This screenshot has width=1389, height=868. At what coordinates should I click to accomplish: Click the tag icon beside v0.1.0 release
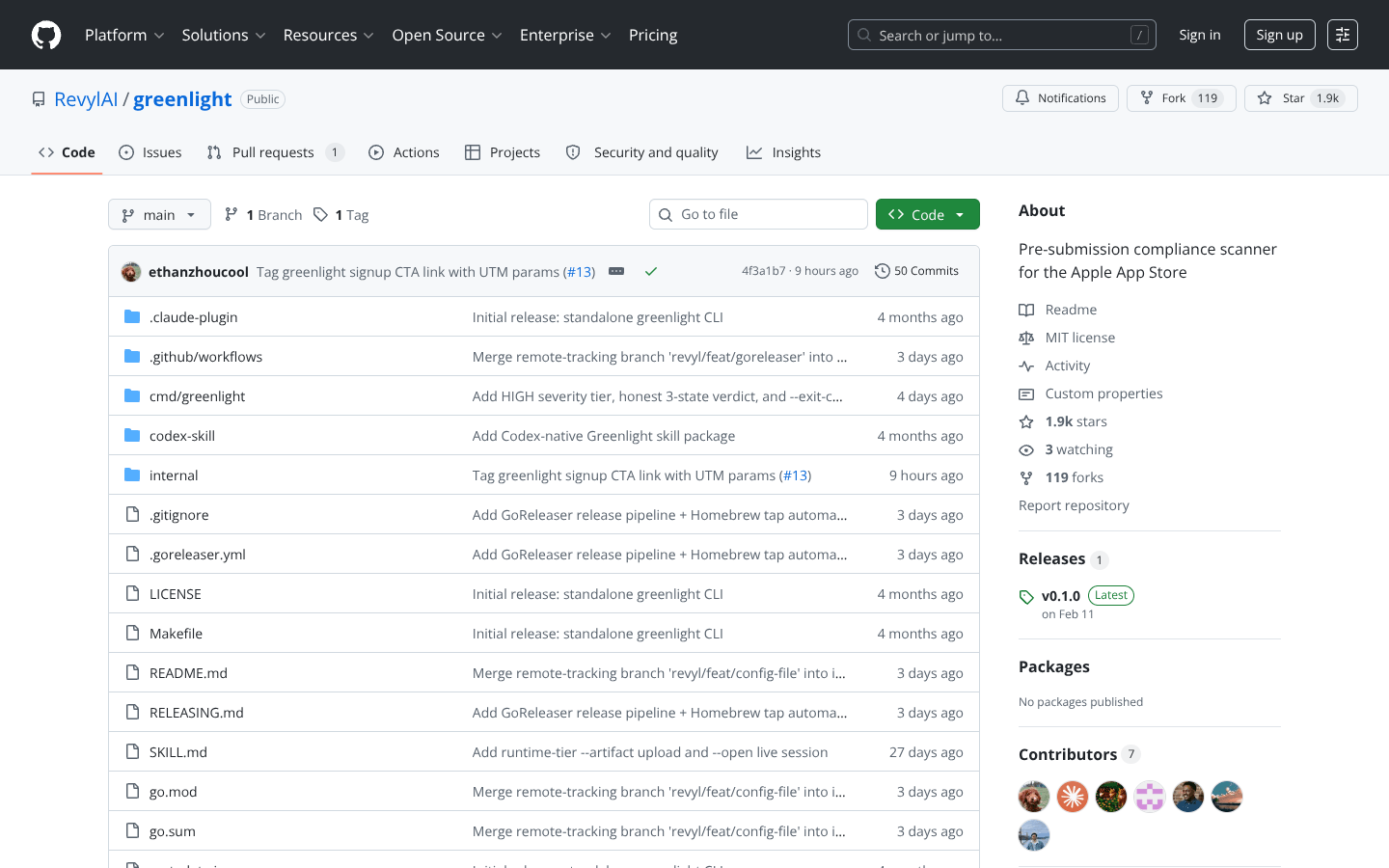click(x=1026, y=597)
